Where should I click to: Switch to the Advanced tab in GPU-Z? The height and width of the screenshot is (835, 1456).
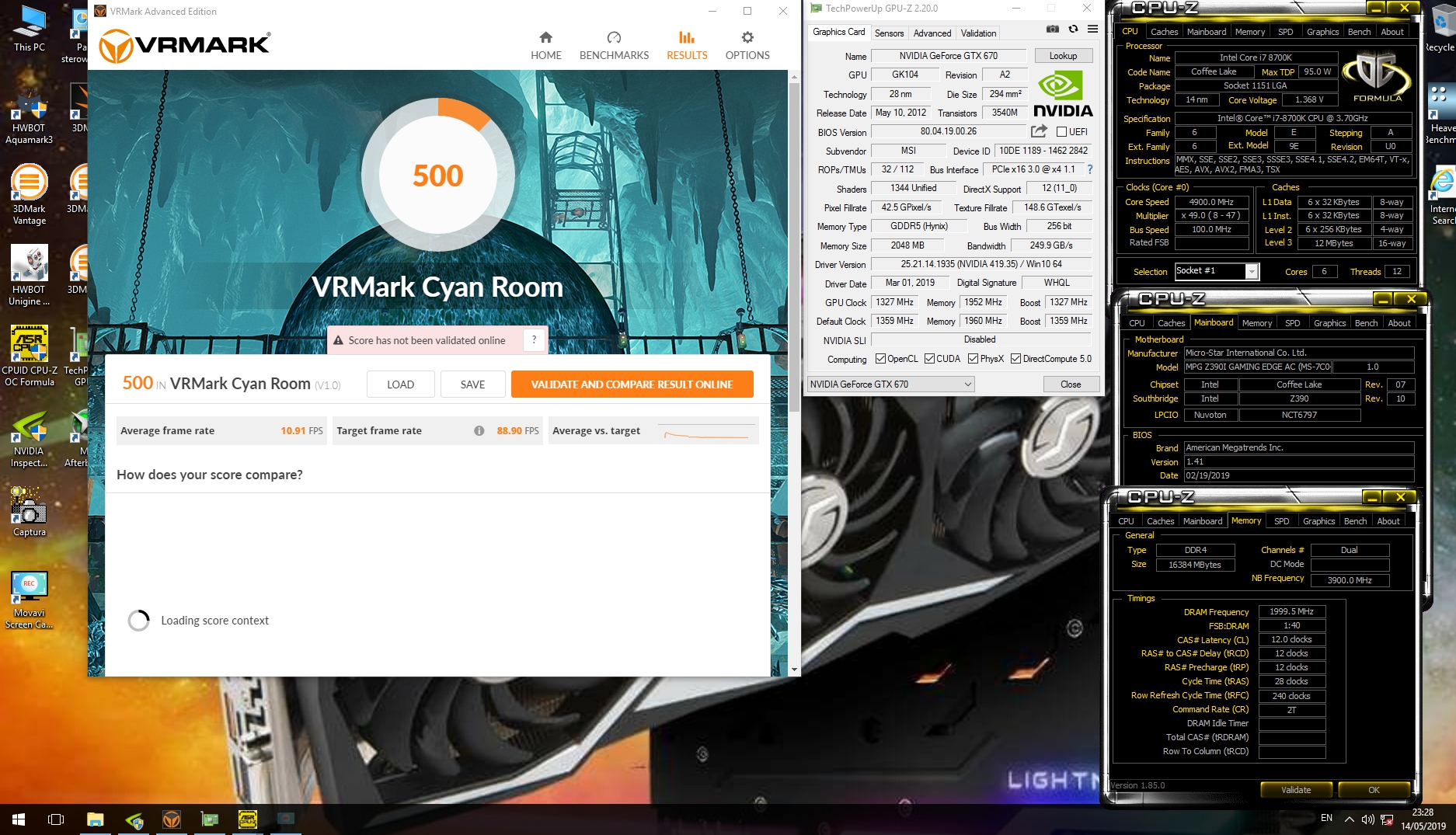[932, 33]
